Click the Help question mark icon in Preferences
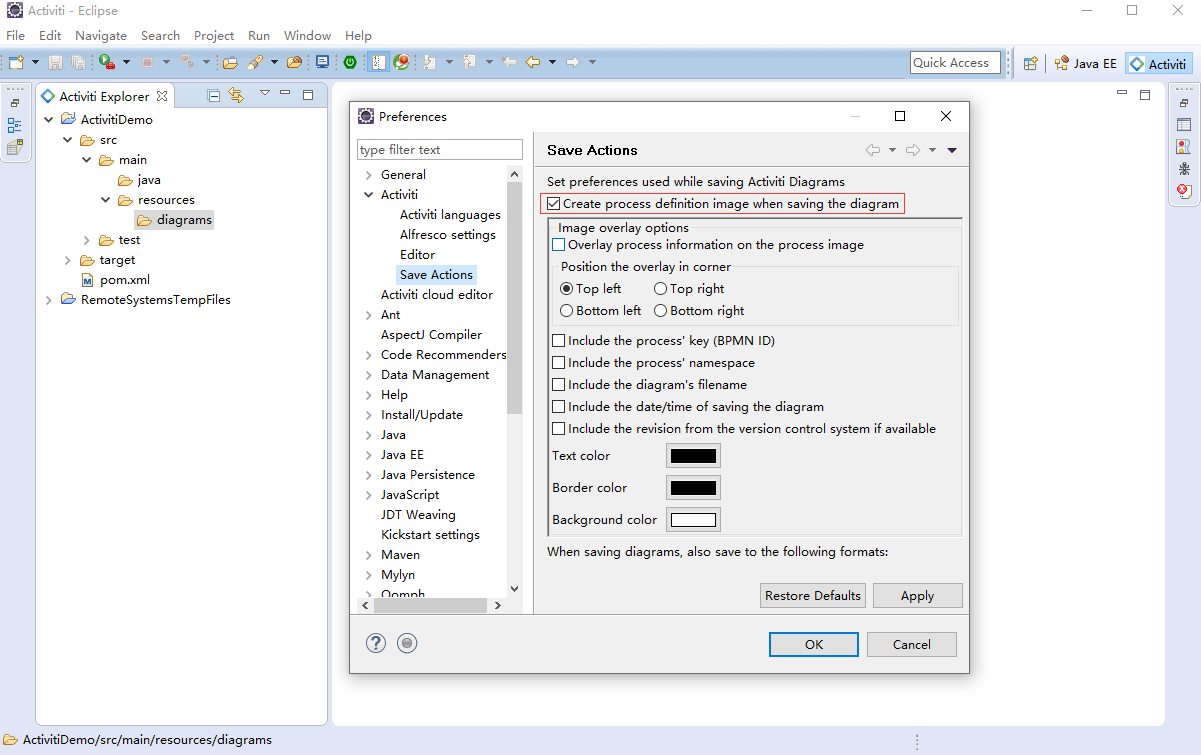The image size is (1201, 755). 376,643
